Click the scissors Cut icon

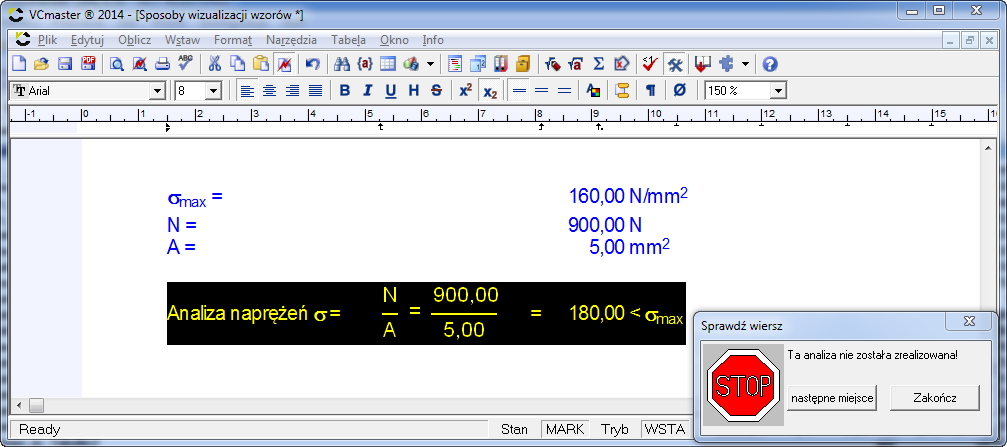213,64
